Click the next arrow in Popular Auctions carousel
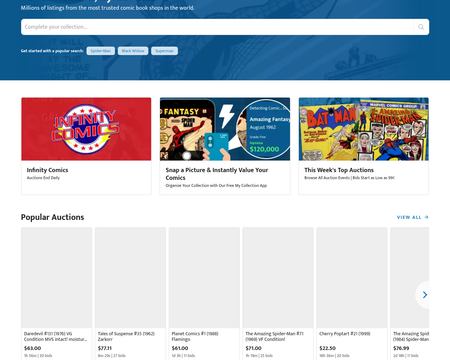The height and width of the screenshot is (360, 450). click(425, 295)
